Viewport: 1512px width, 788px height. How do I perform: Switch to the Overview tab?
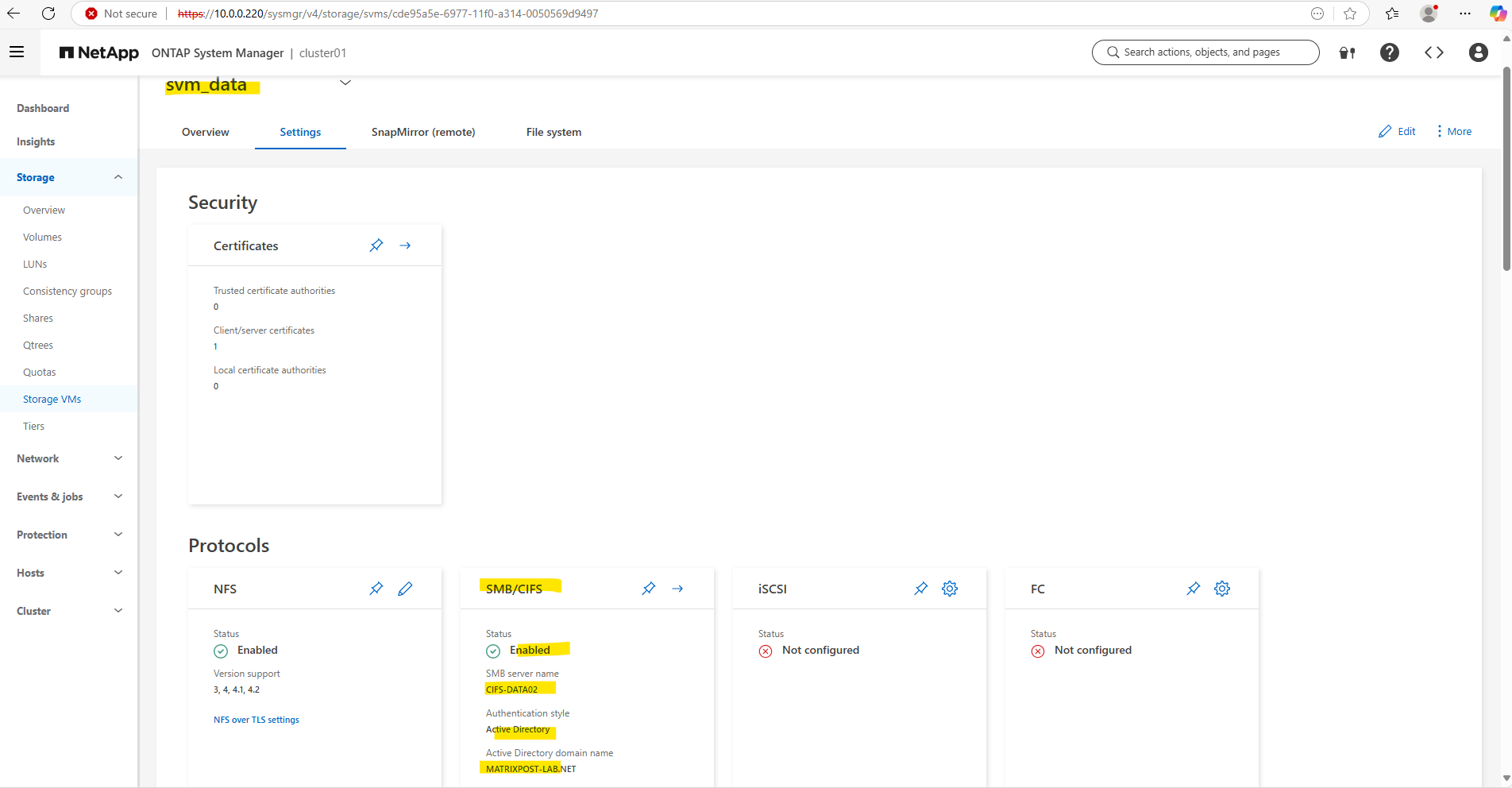[x=205, y=132]
